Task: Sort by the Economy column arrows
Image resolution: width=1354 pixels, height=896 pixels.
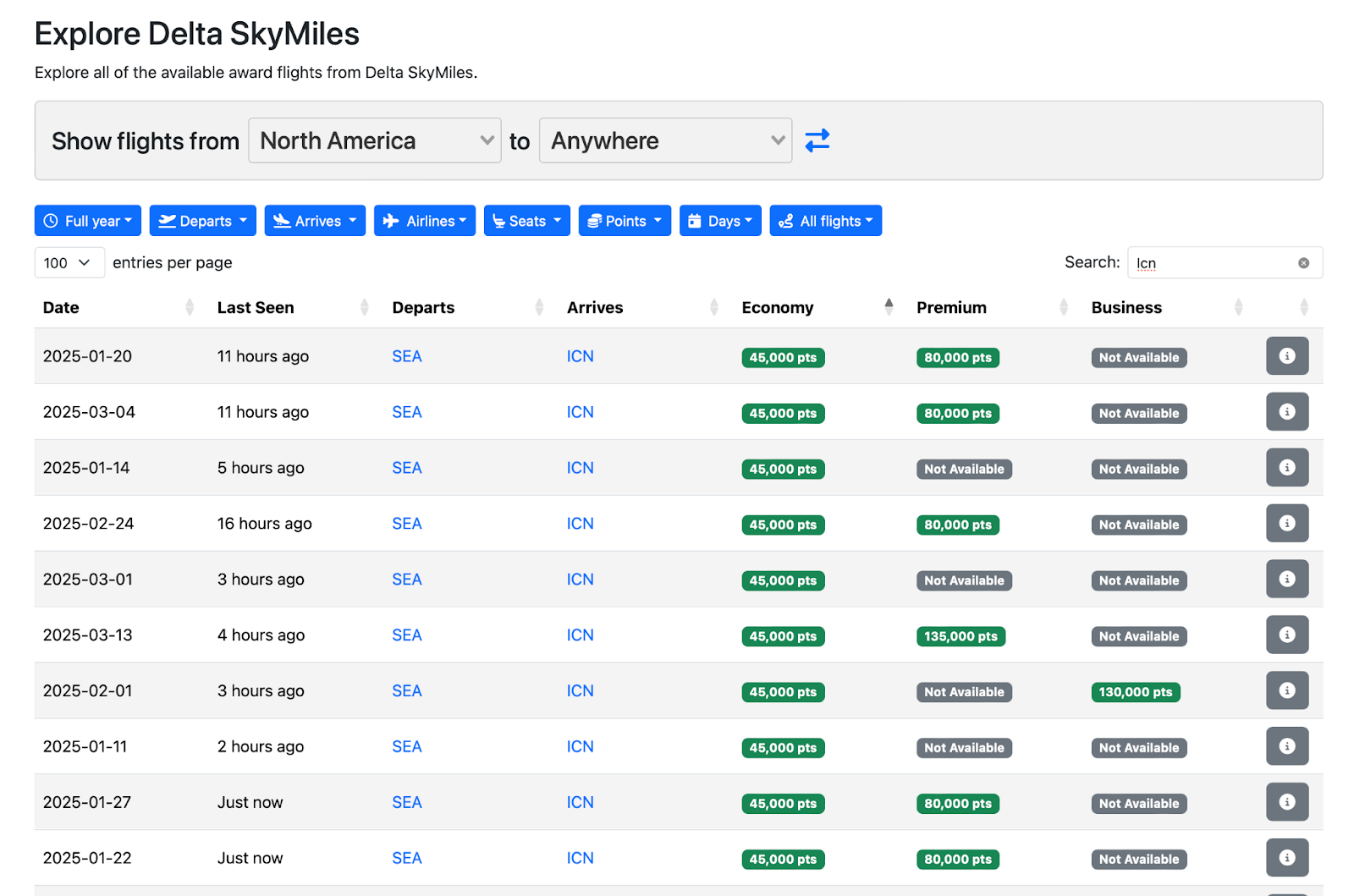Action: [889, 307]
